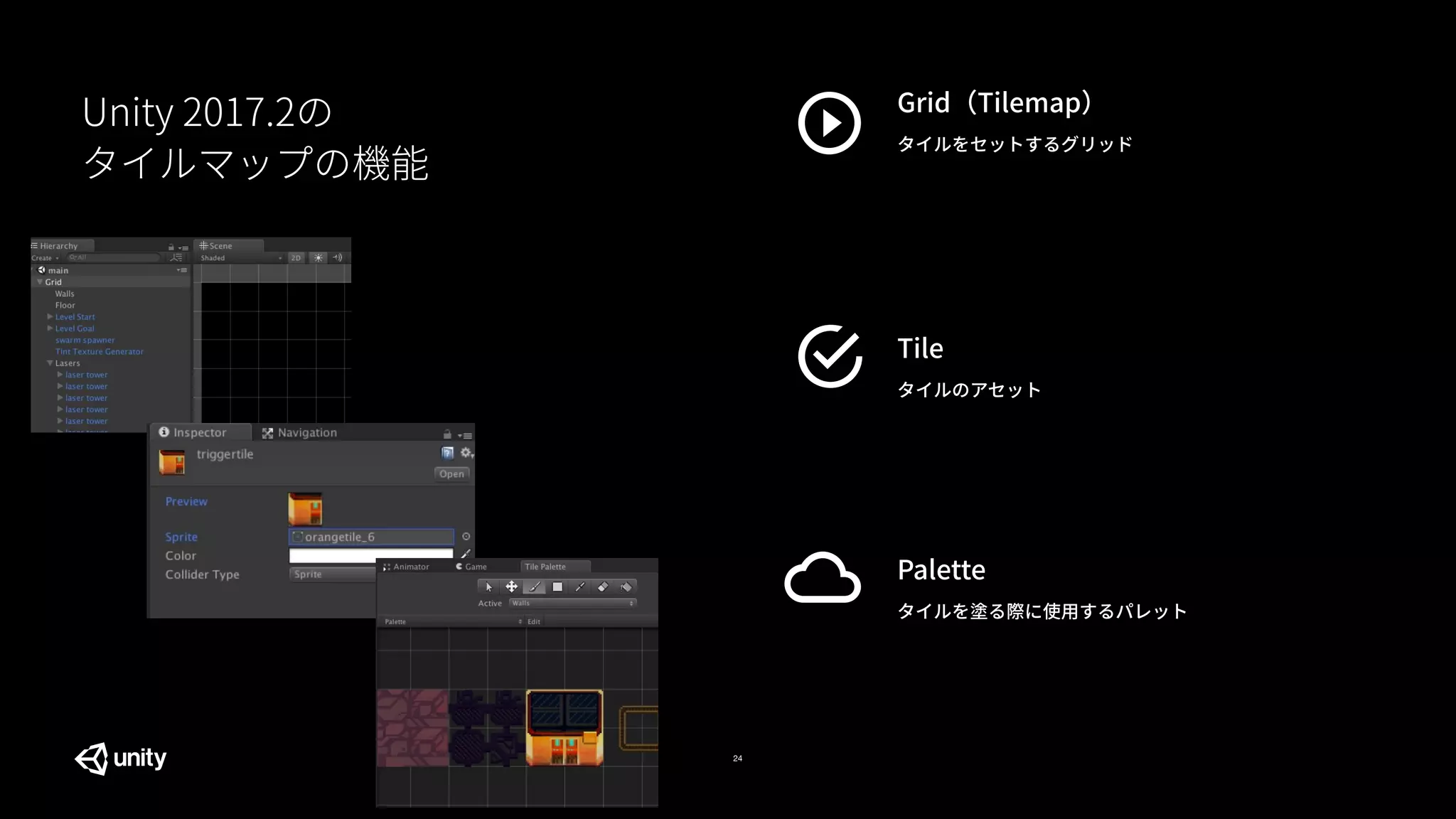Click the Inspector panel lock icon
The height and width of the screenshot is (819, 1456).
point(447,434)
